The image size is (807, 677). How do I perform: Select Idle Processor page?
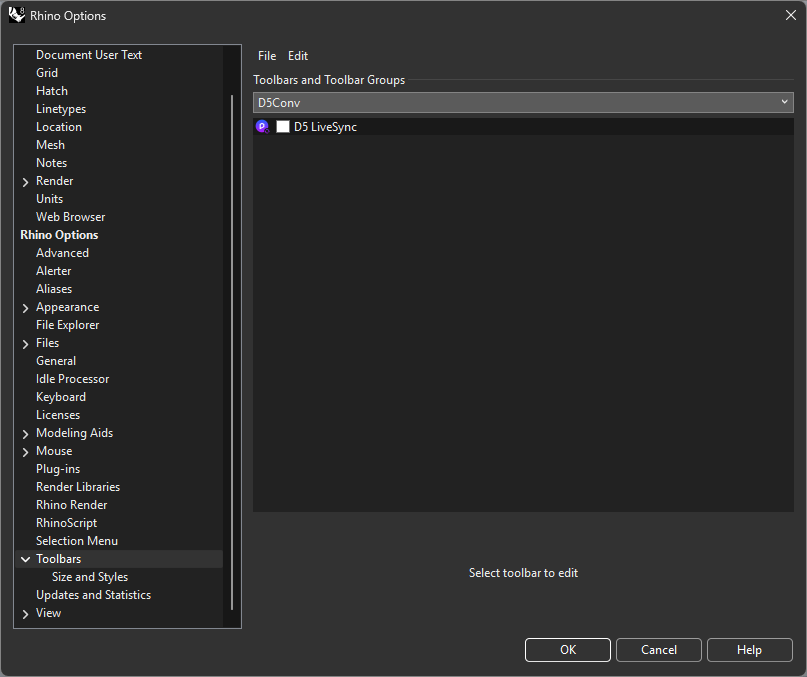pyautogui.click(x=73, y=379)
